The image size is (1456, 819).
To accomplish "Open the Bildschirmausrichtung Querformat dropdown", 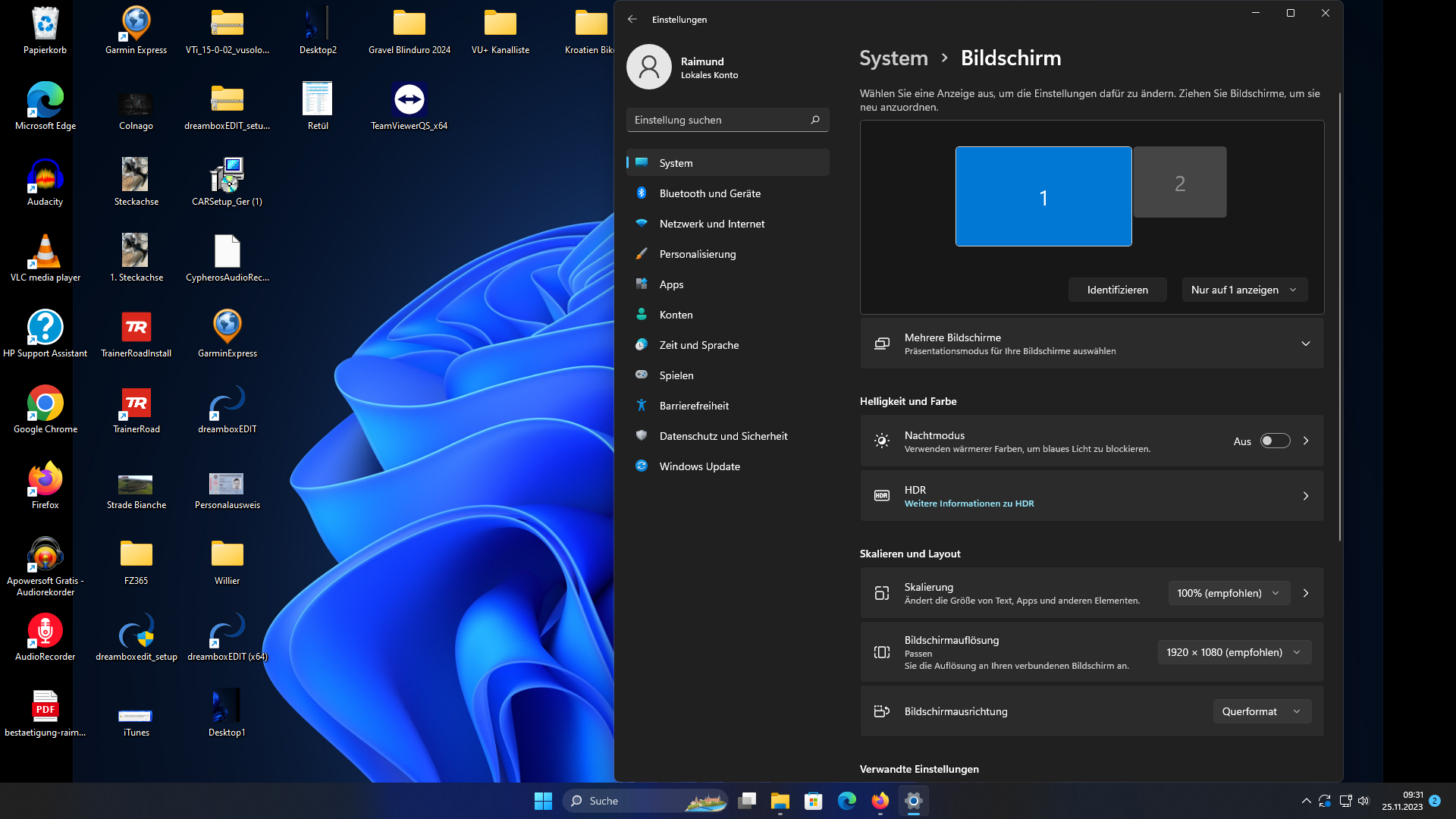I will (1261, 711).
